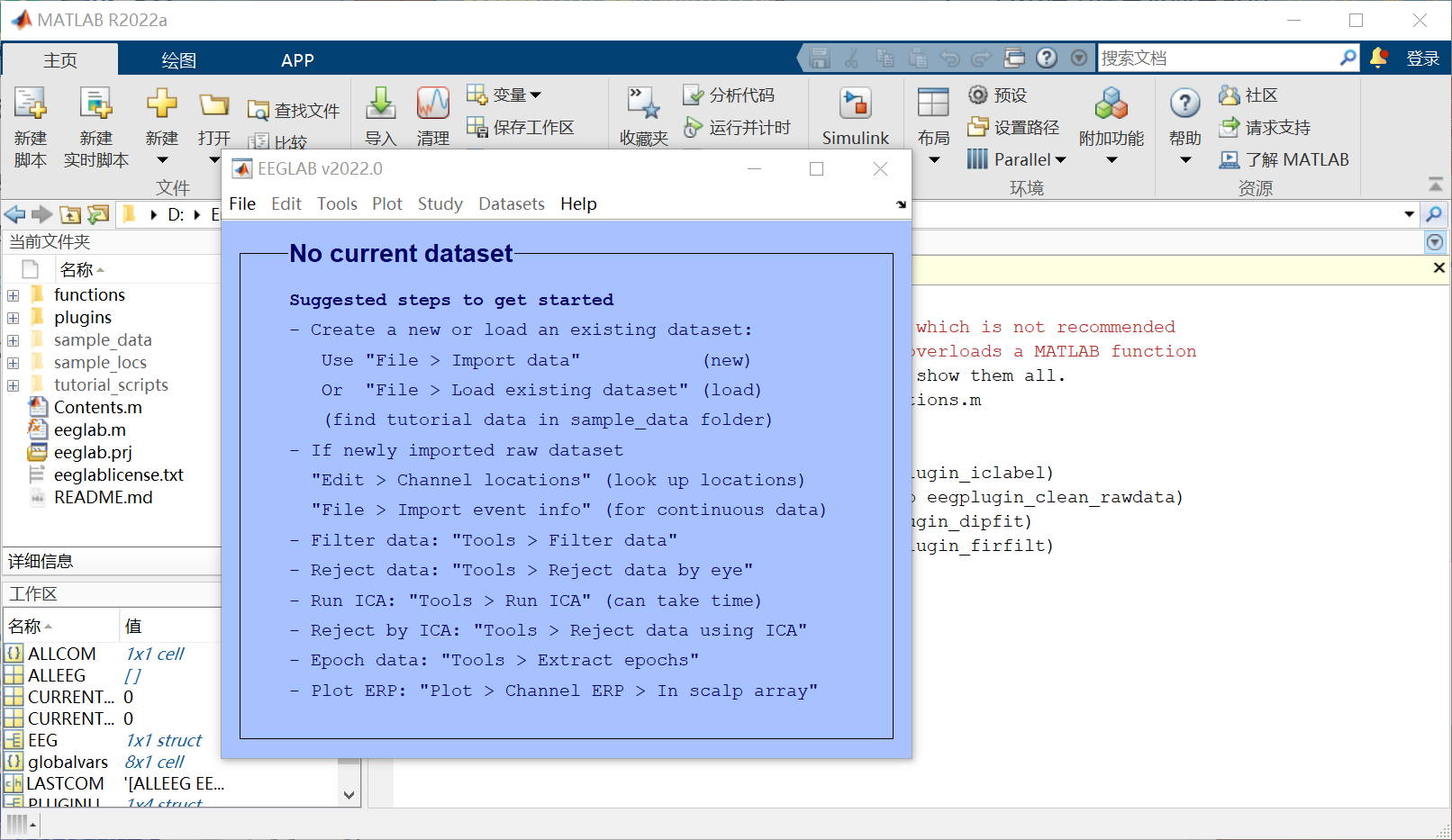Expand the sample_locs folder
Viewport: 1452px width, 840px height.
13,363
